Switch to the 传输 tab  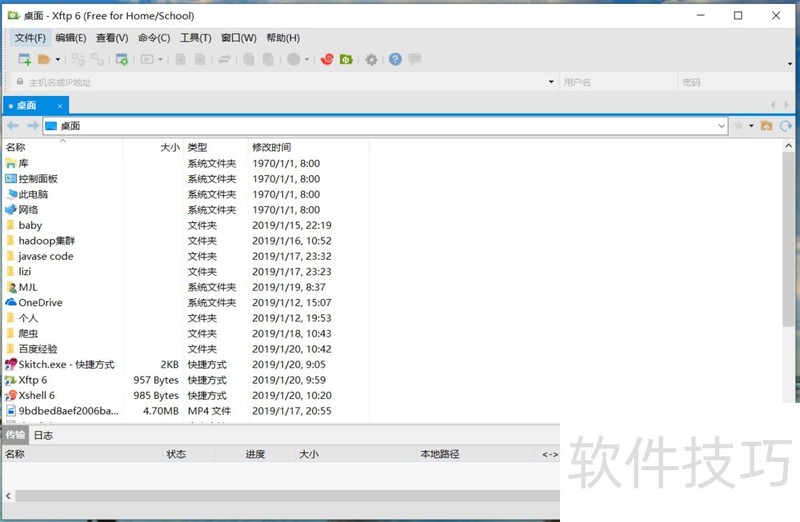click(x=15, y=435)
